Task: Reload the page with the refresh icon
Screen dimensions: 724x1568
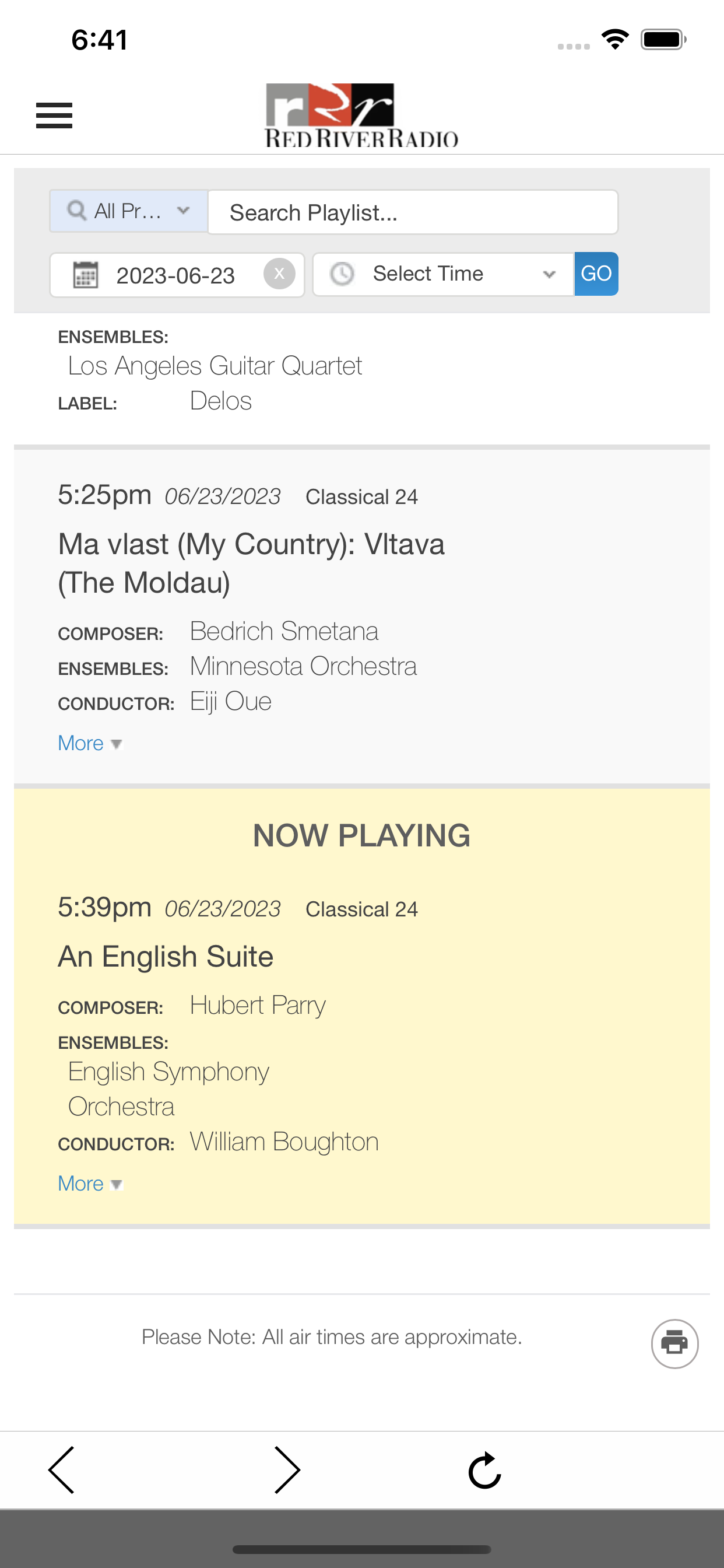Action: click(485, 1471)
